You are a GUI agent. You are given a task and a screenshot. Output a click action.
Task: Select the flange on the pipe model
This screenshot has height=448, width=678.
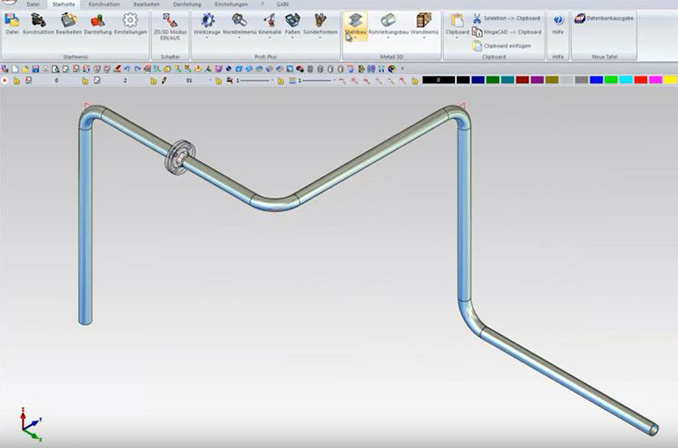(180, 157)
